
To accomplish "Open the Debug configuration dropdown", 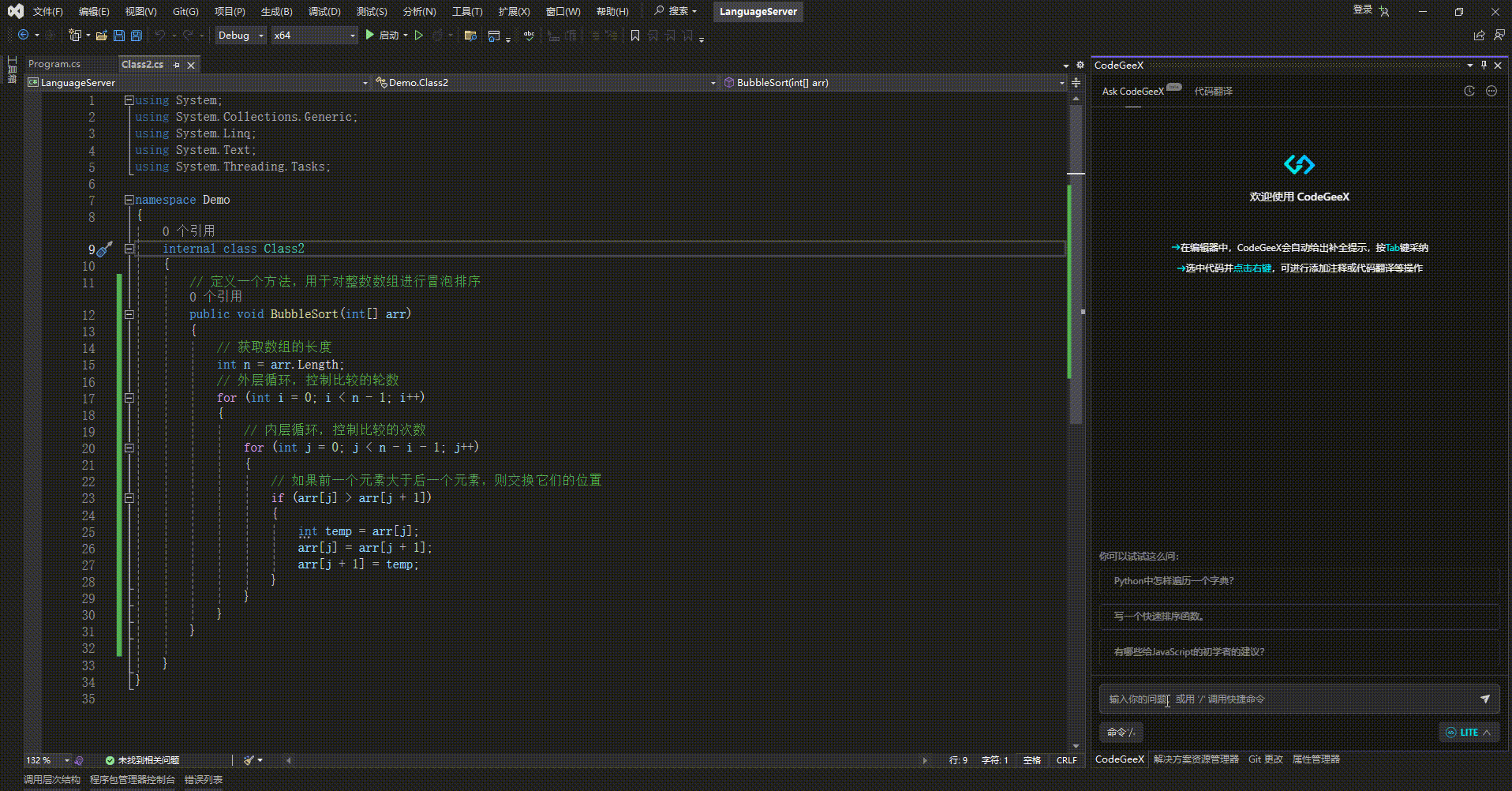I will coord(241,36).
